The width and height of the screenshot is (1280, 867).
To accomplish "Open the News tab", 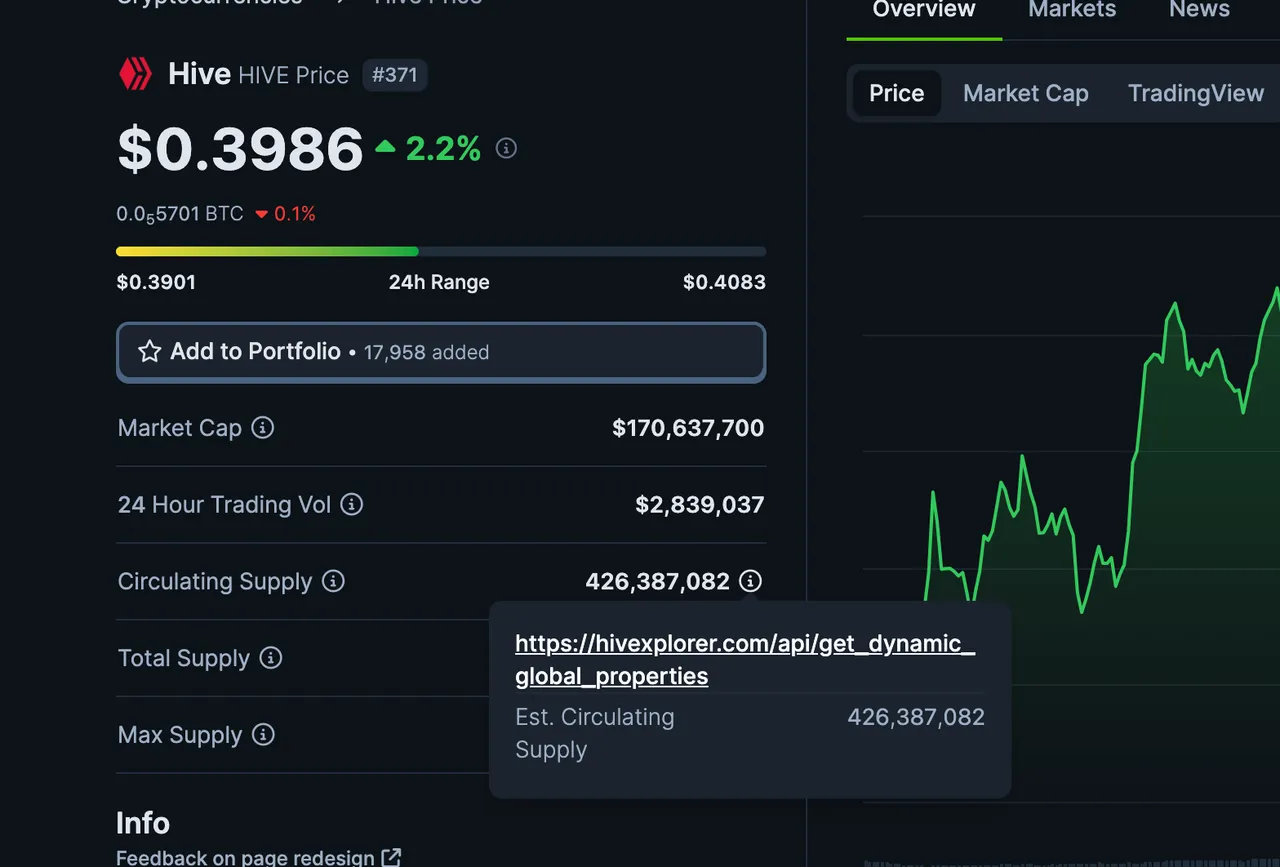I will [1199, 10].
